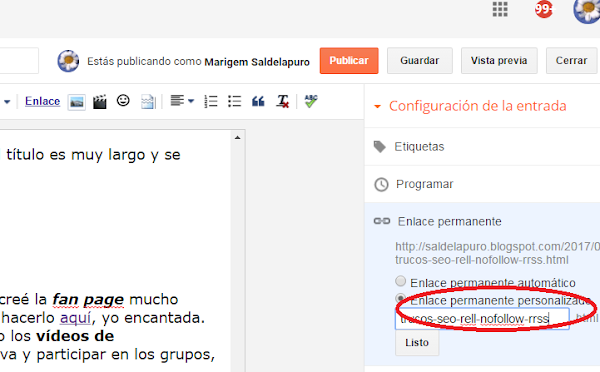Click the chain icon beside Enlace permanente
Screen dimensions: 600x372
tap(382, 221)
